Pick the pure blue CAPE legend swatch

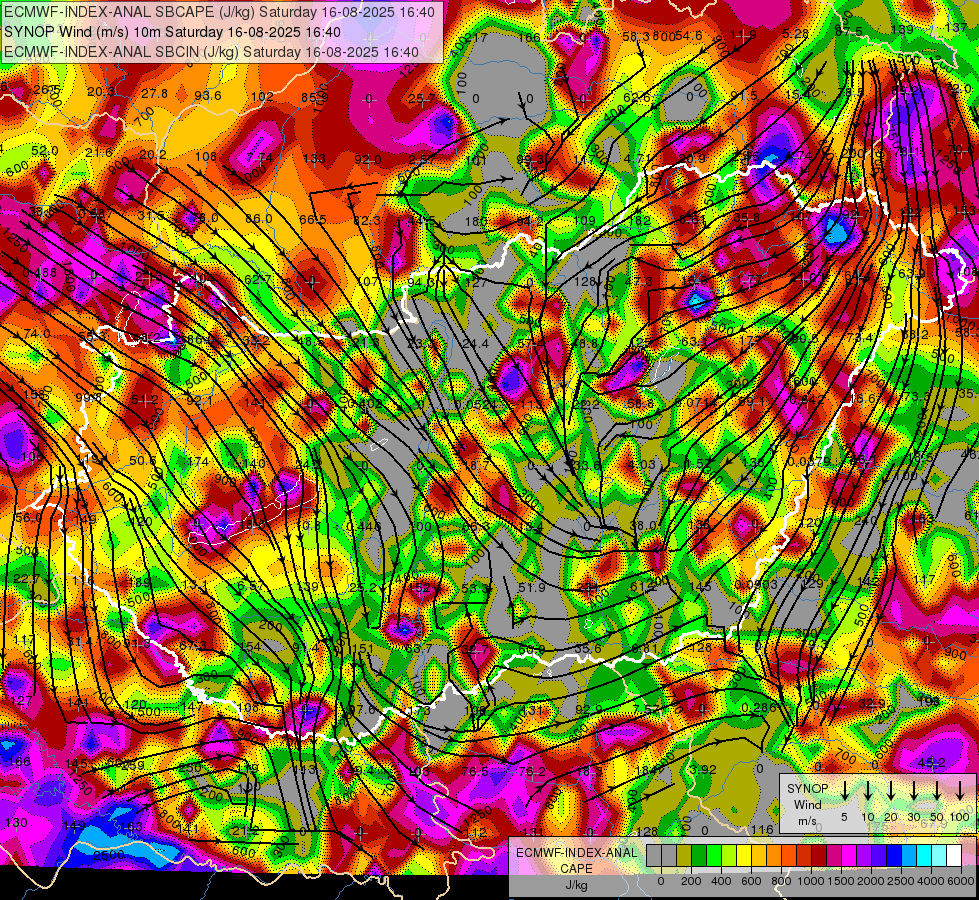tap(894, 855)
